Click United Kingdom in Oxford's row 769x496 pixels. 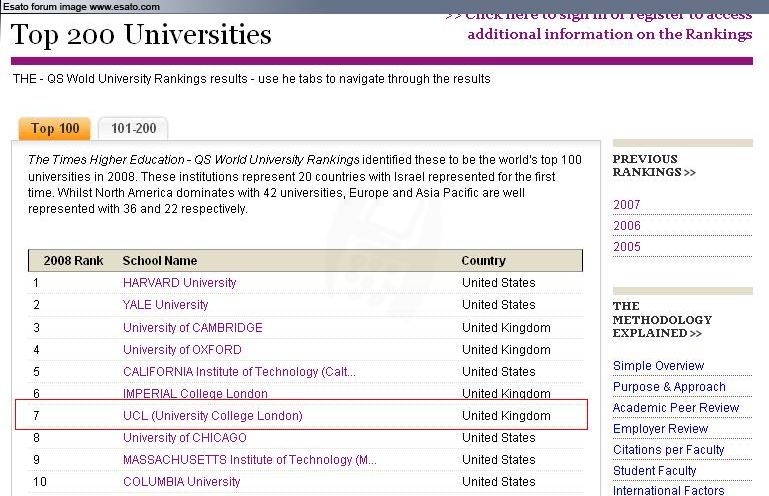point(506,350)
